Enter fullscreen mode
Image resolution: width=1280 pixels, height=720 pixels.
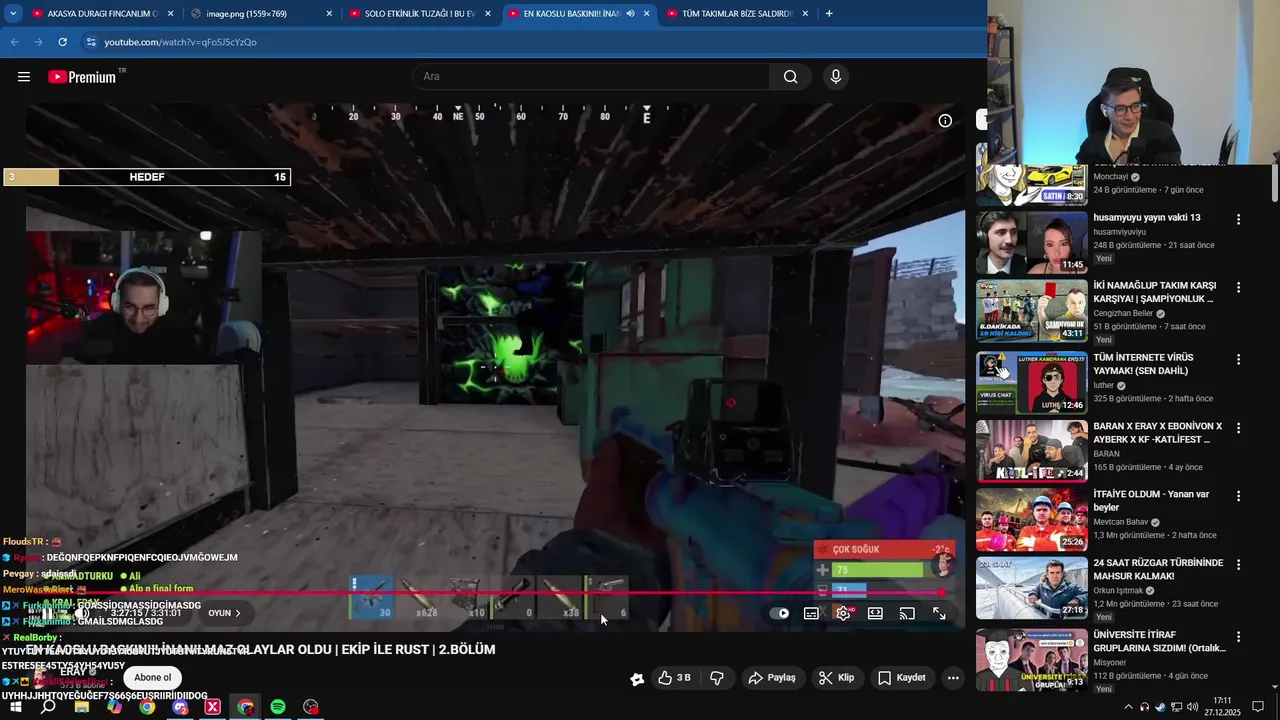pyautogui.click(x=939, y=613)
